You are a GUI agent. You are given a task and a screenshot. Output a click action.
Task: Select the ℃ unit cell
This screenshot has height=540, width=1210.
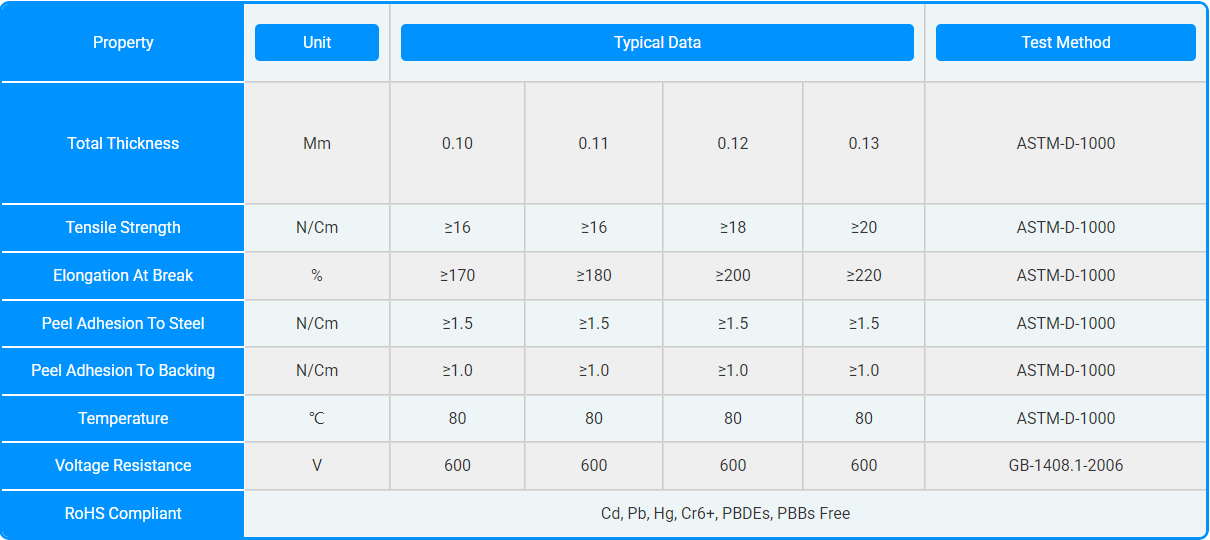pyautogui.click(x=317, y=418)
